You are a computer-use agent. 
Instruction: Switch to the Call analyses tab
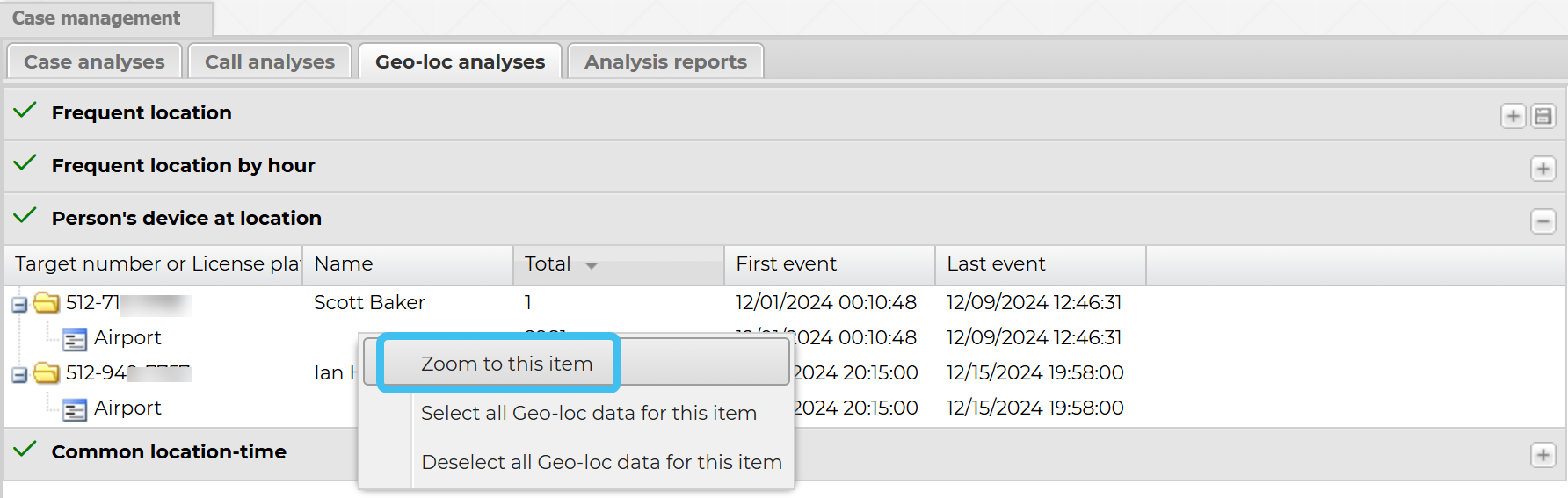pos(270,62)
